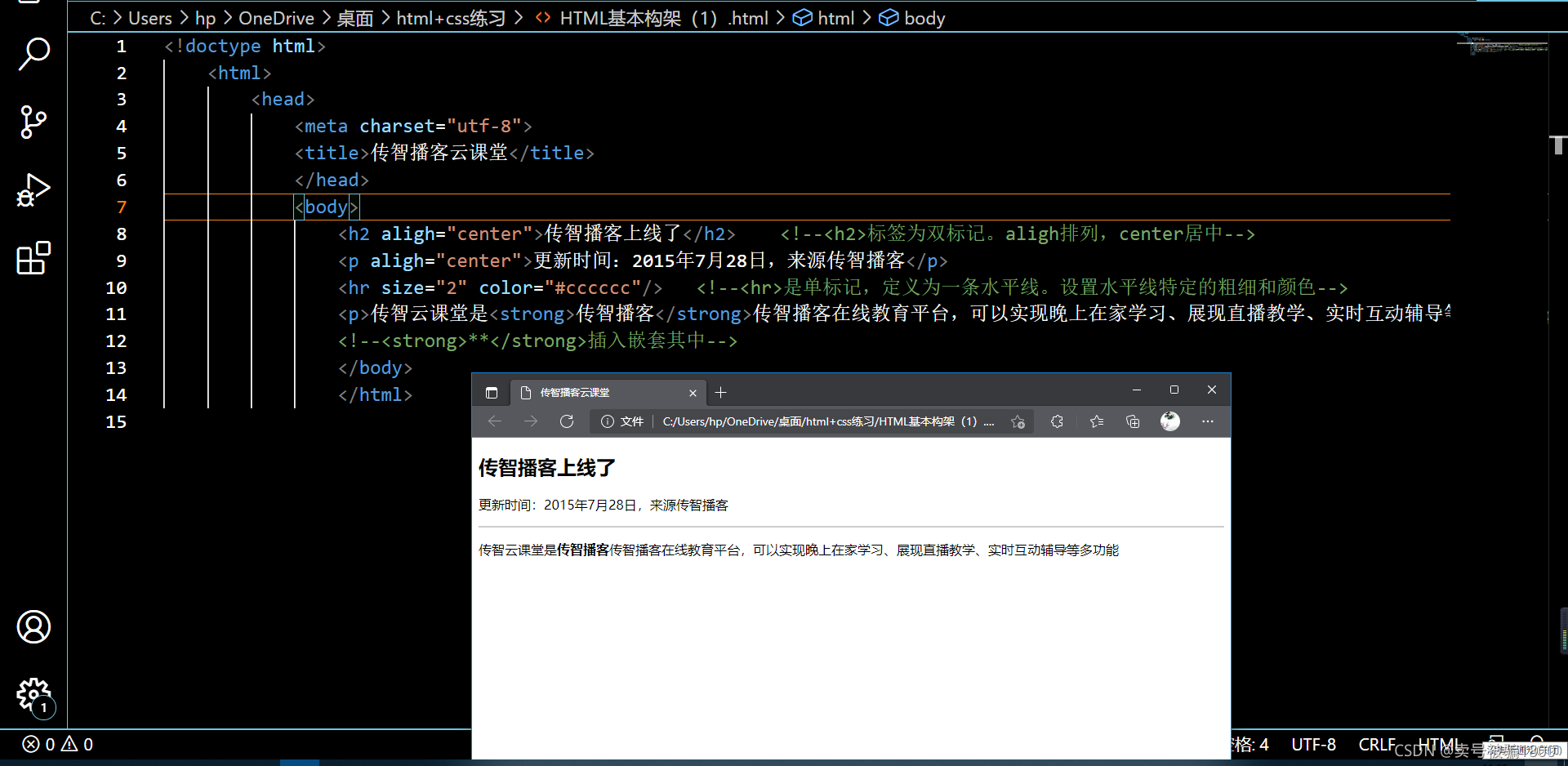
Task: Open the Search view in the activity bar
Action: pos(33,54)
